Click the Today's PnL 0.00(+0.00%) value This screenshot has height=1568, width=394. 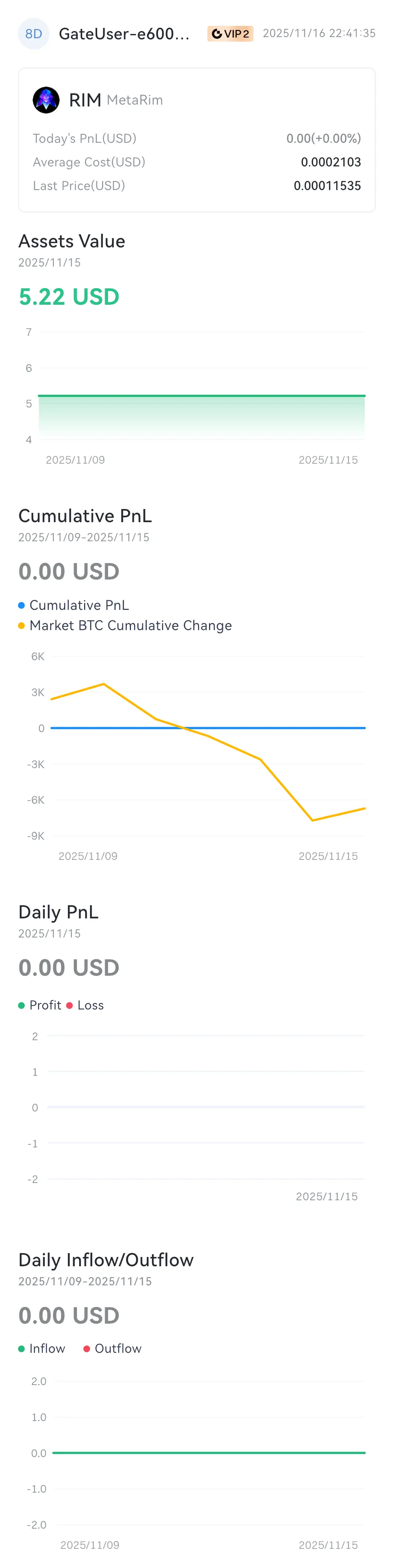(x=323, y=138)
